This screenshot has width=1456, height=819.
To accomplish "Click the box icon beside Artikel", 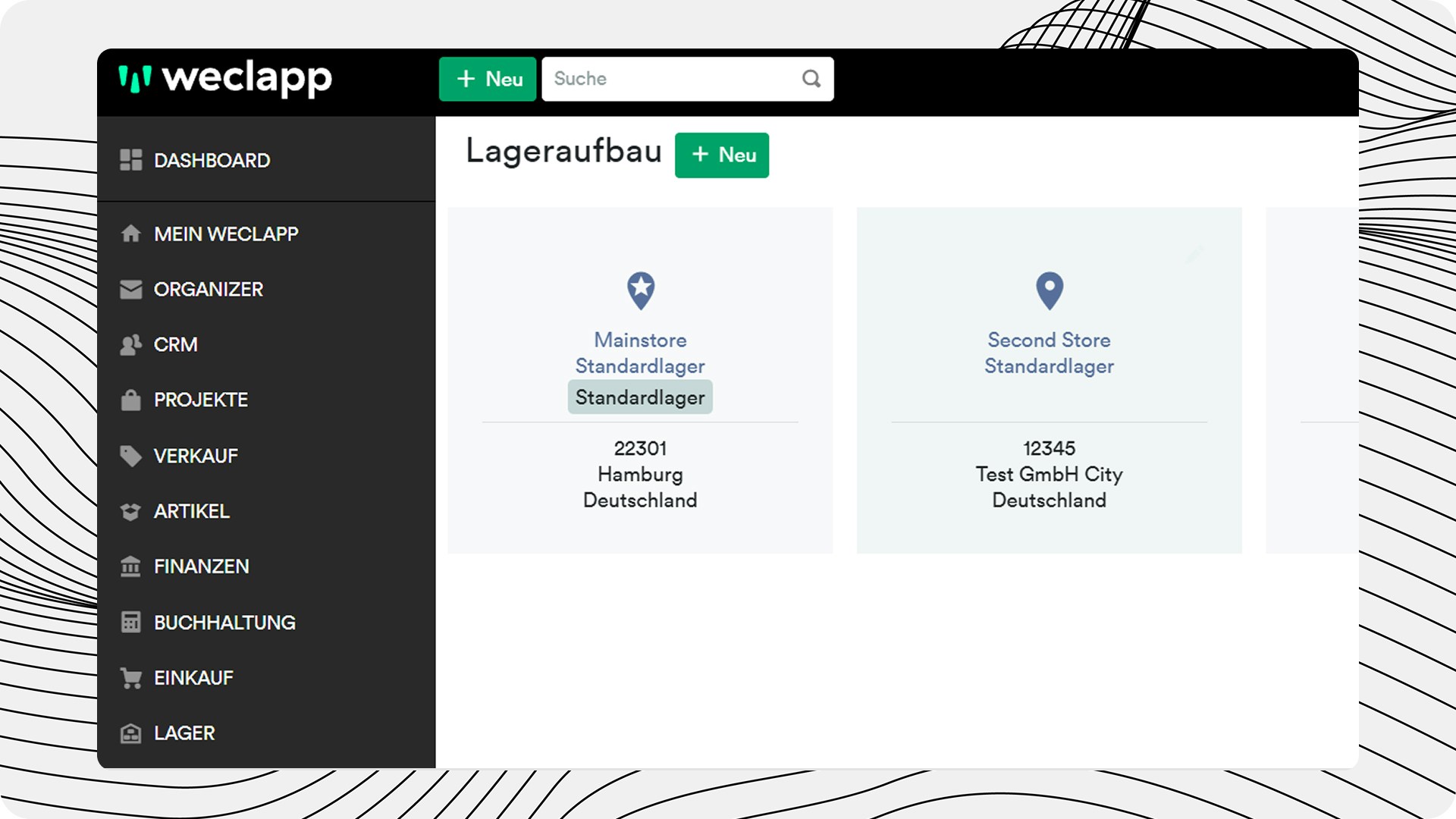I will click(130, 511).
